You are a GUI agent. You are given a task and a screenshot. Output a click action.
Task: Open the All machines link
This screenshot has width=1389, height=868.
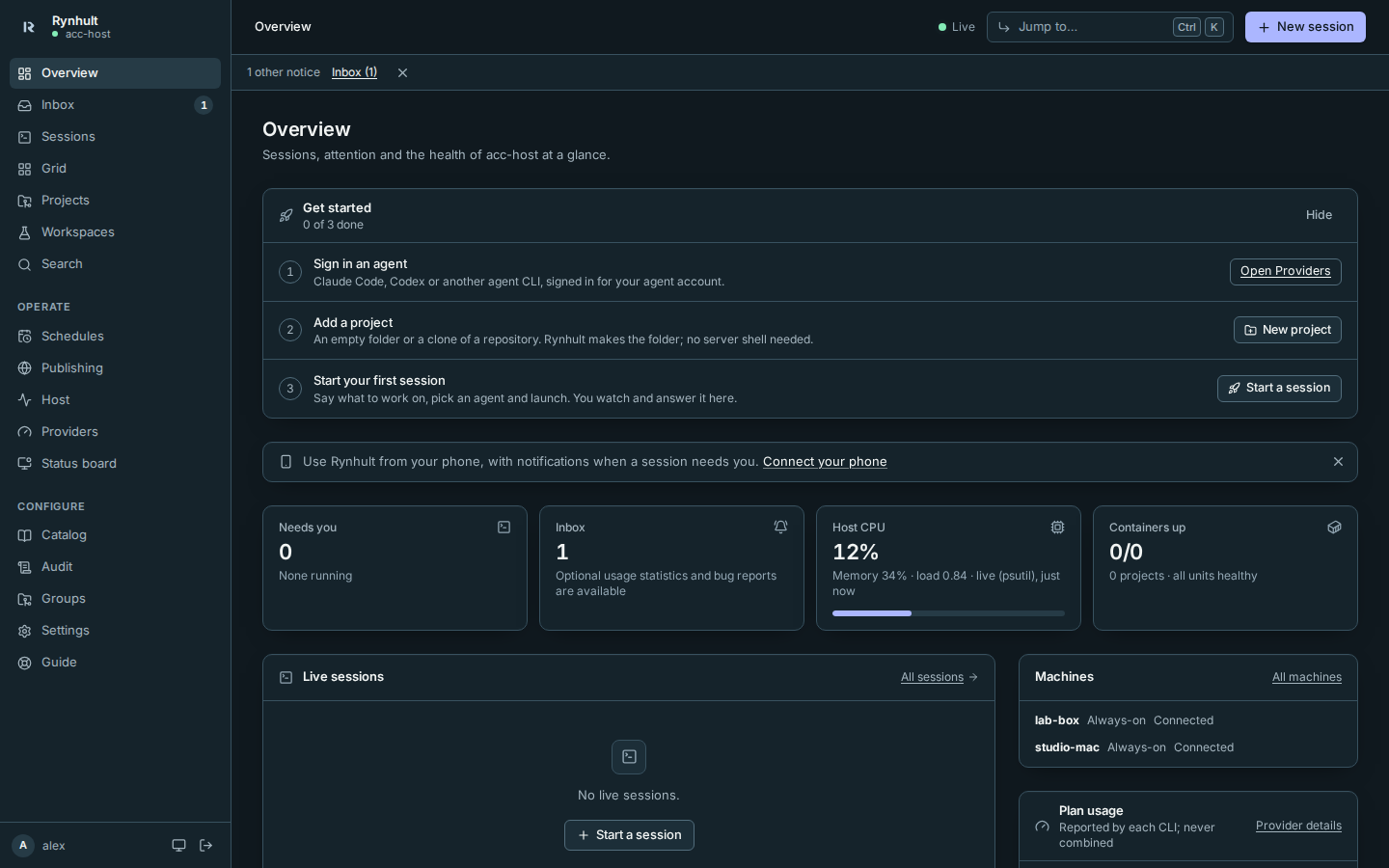1306,677
